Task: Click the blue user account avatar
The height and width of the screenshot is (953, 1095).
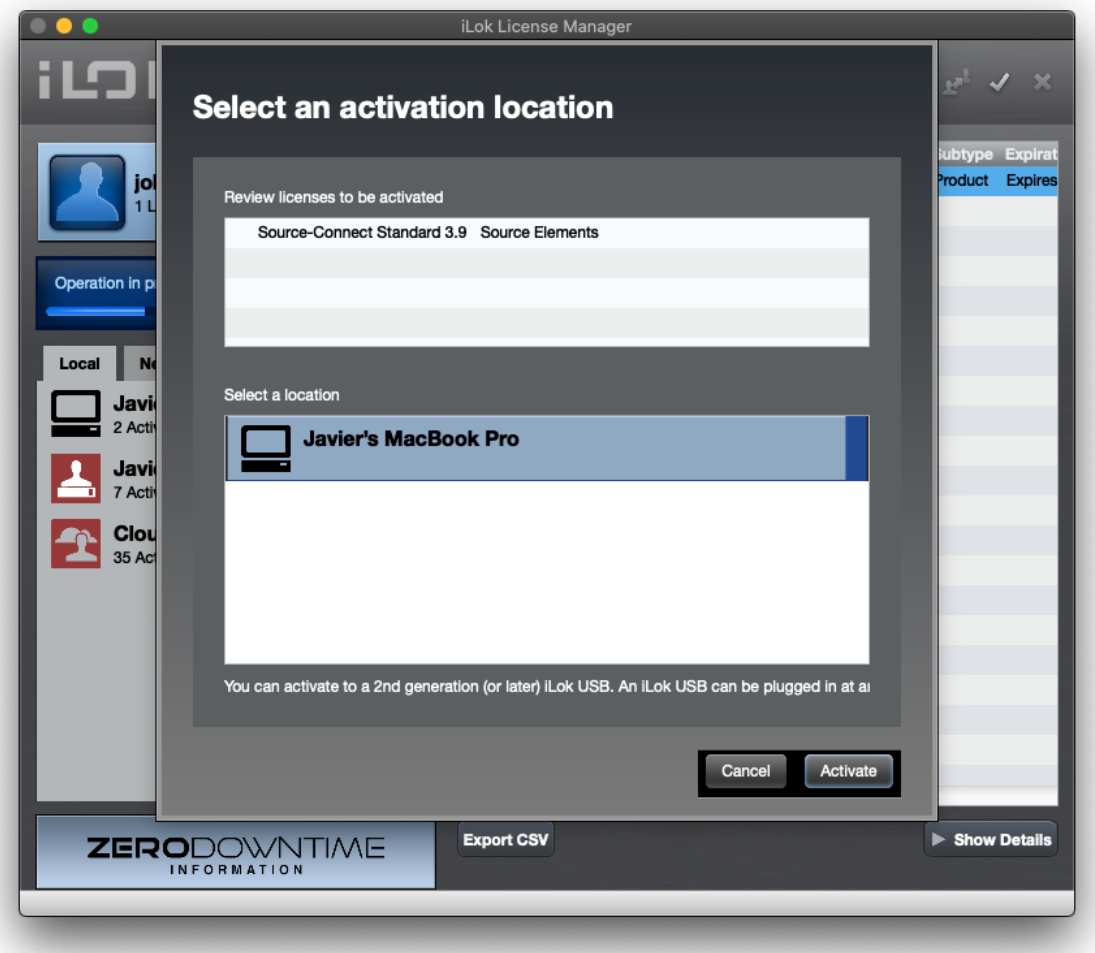Action: click(x=87, y=193)
